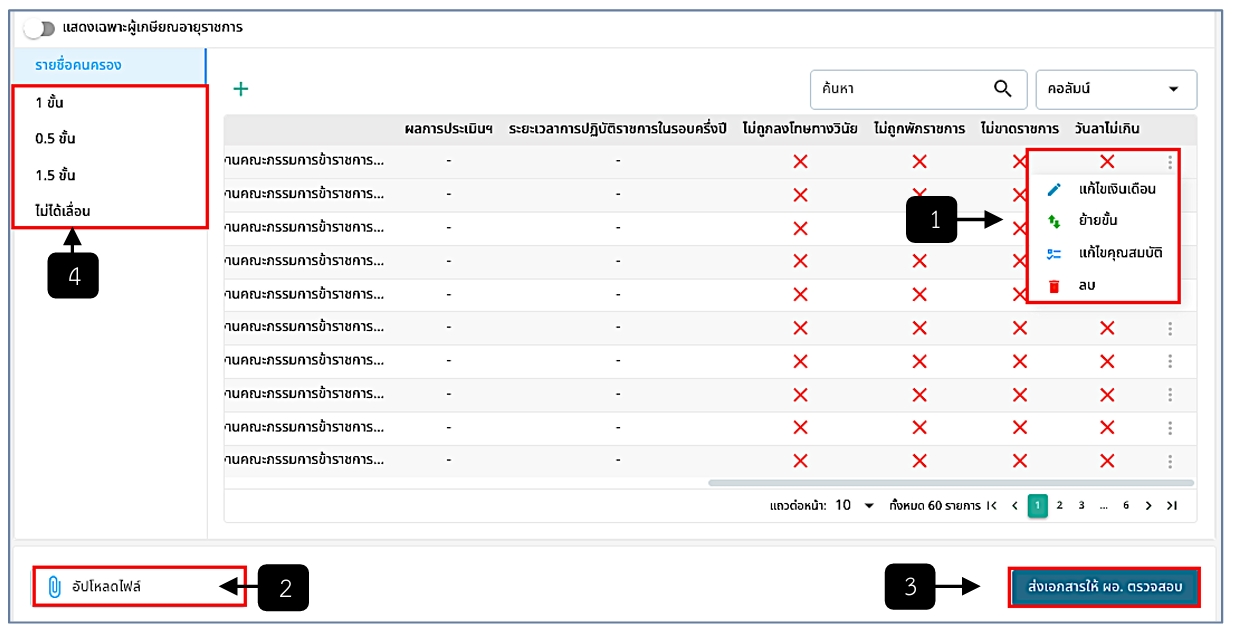
Task: Click the pencil icon for แก้ไขเงินเดือน
Action: click(x=1053, y=189)
